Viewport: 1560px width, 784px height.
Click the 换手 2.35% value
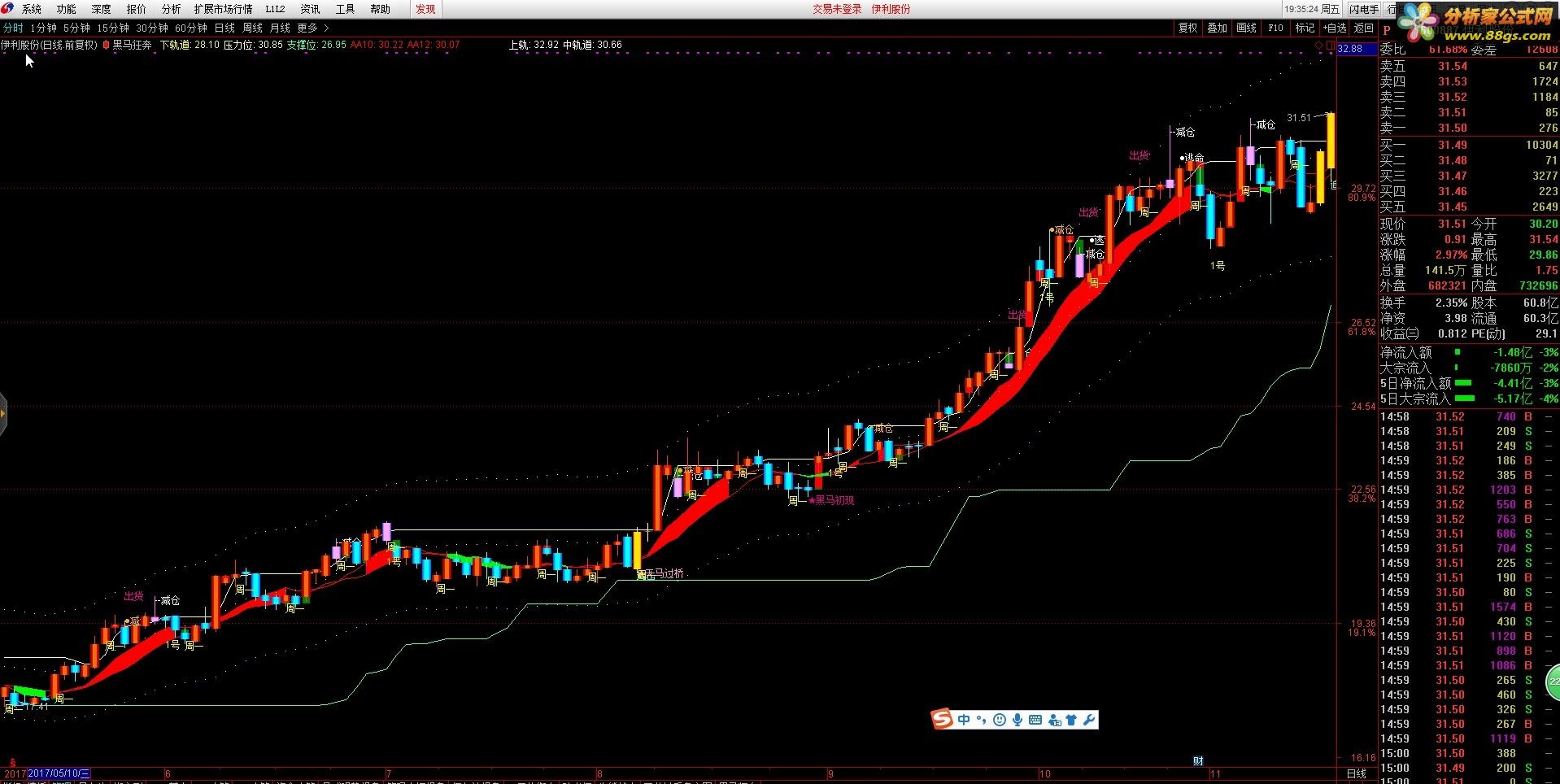(x=1451, y=303)
